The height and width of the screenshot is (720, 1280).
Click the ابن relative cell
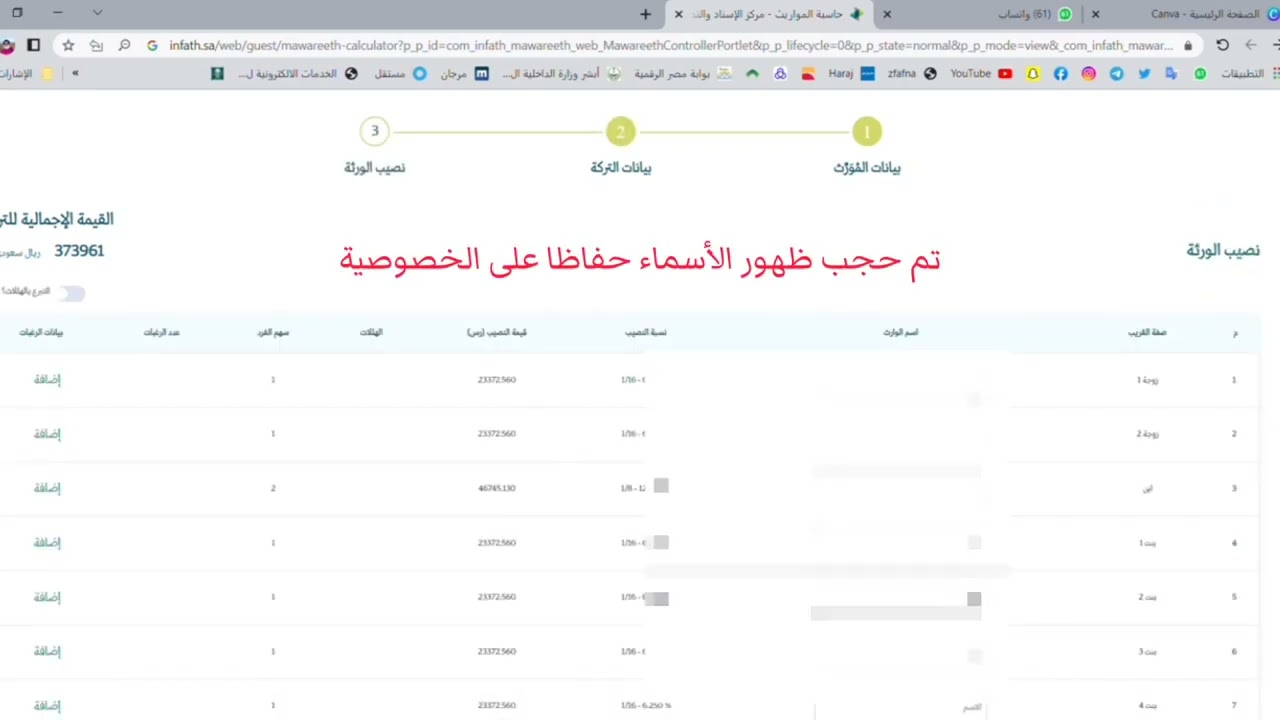pos(1148,488)
